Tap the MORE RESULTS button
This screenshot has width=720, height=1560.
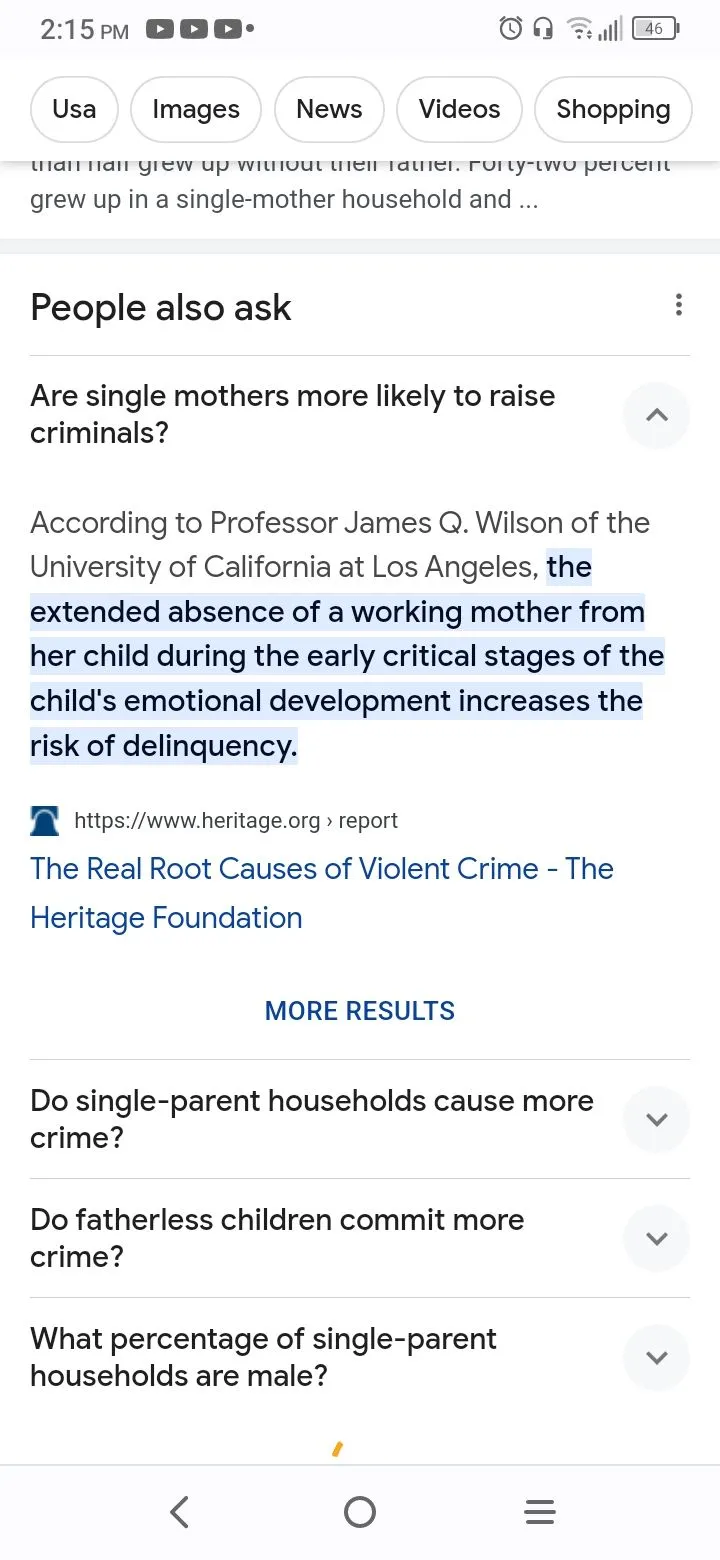359,1011
